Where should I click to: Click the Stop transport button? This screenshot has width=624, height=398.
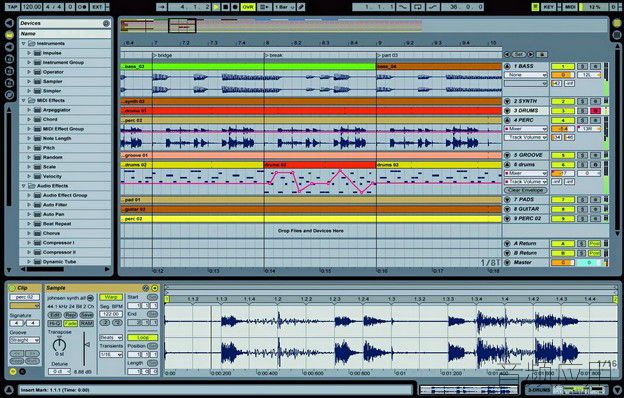pos(226,7)
